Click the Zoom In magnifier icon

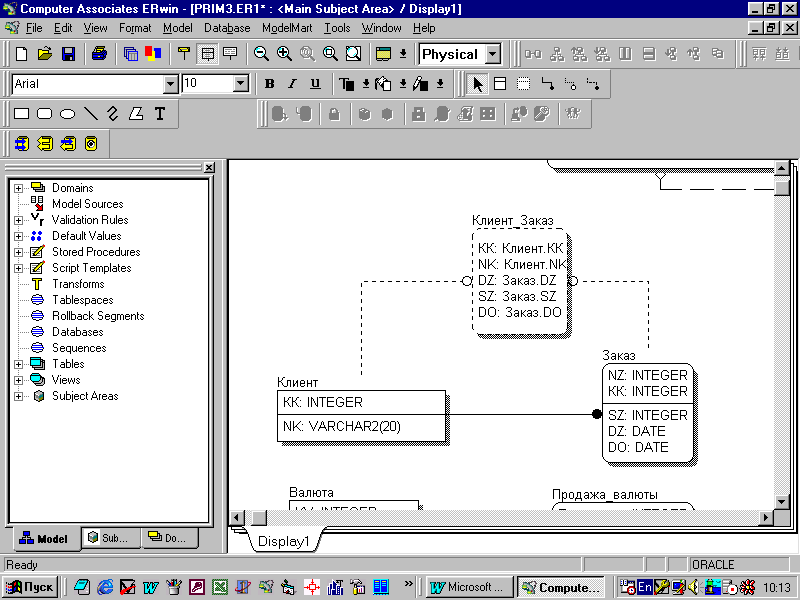(284, 54)
